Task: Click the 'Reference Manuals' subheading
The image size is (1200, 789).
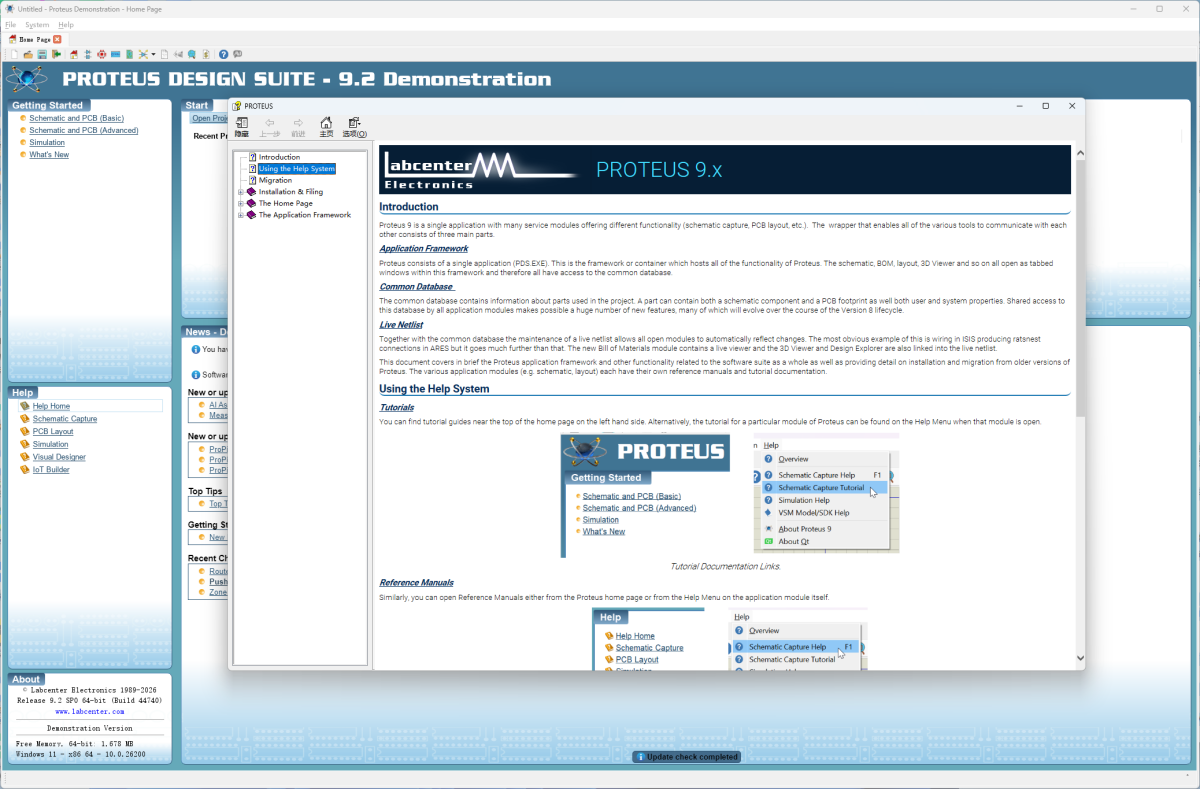Action: (x=416, y=582)
